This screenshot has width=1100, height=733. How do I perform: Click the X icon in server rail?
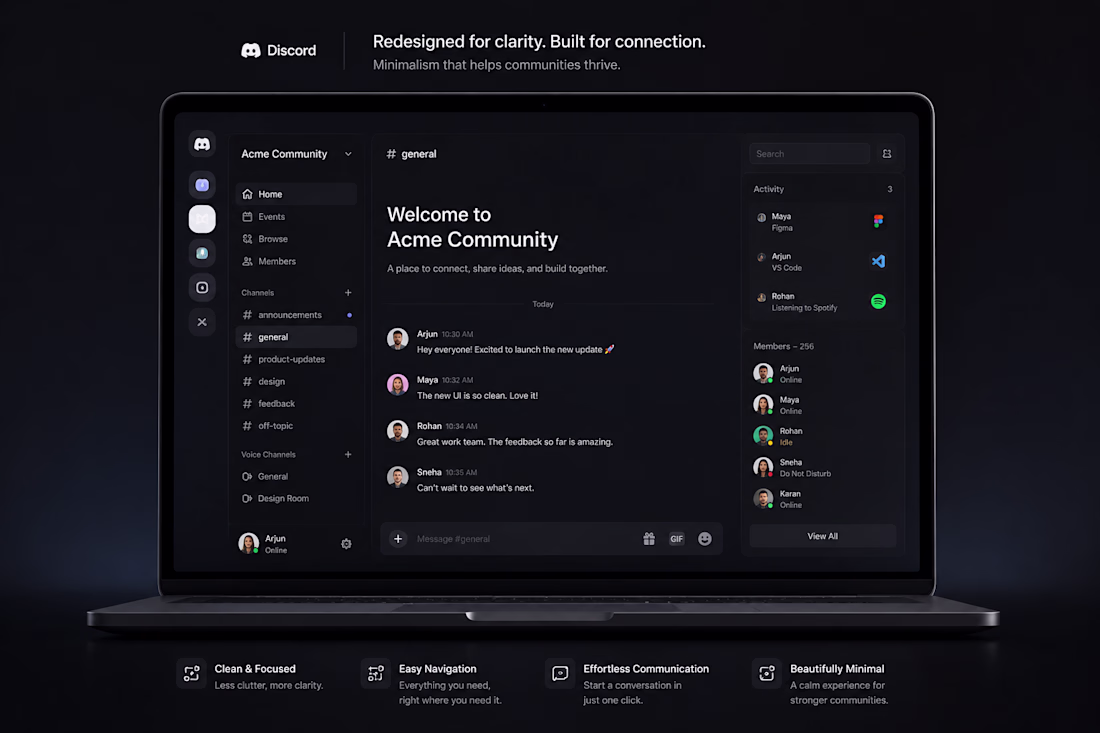click(202, 322)
